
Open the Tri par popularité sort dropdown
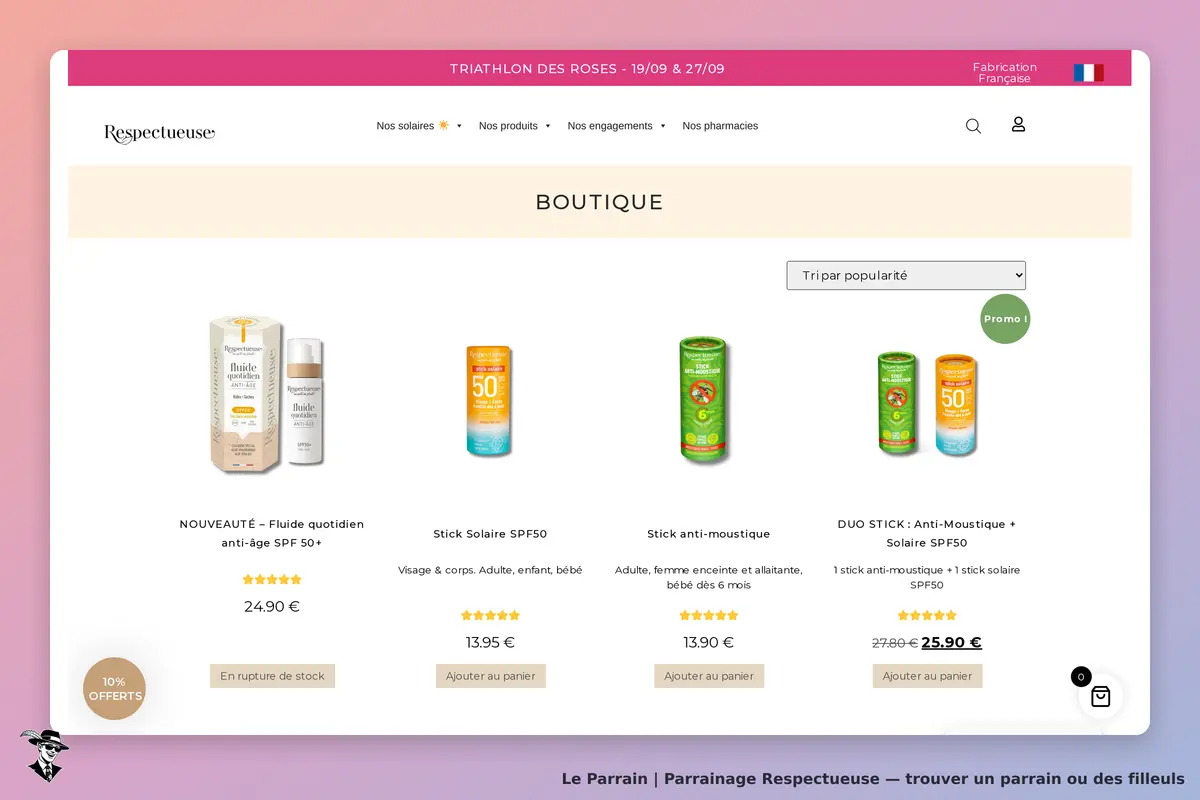coord(906,275)
